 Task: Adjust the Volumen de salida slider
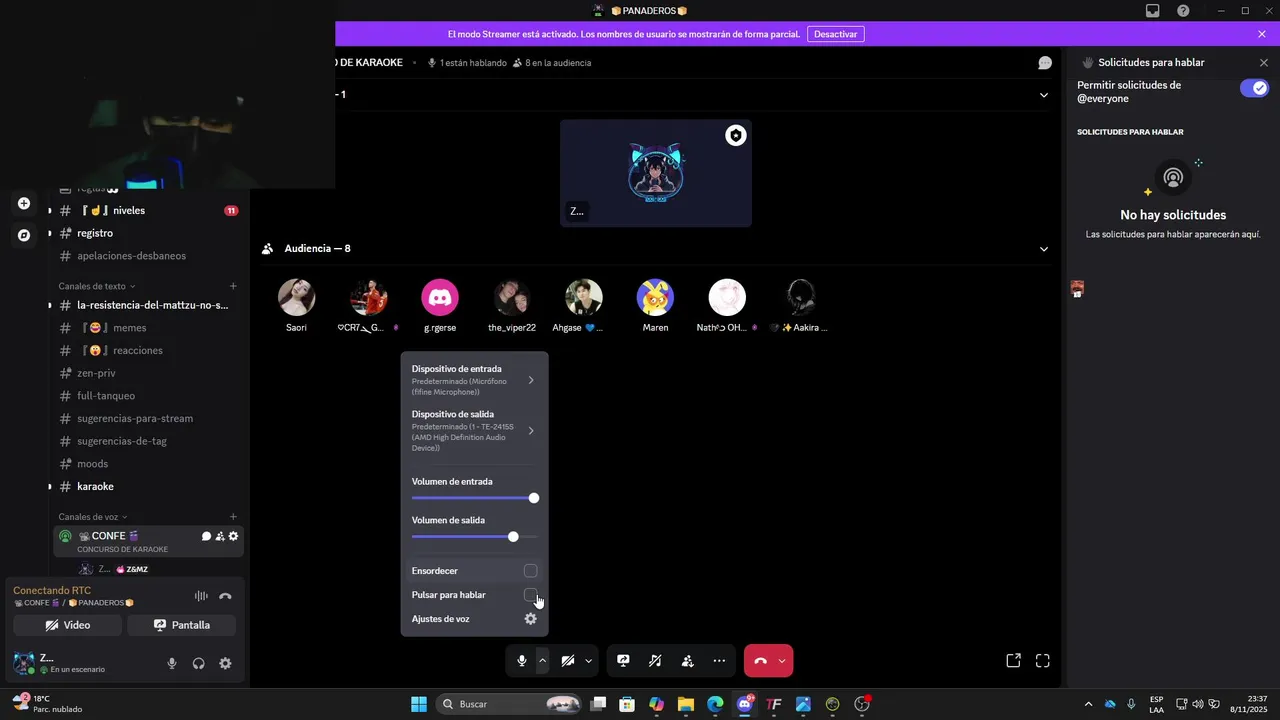tap(474, 537)
